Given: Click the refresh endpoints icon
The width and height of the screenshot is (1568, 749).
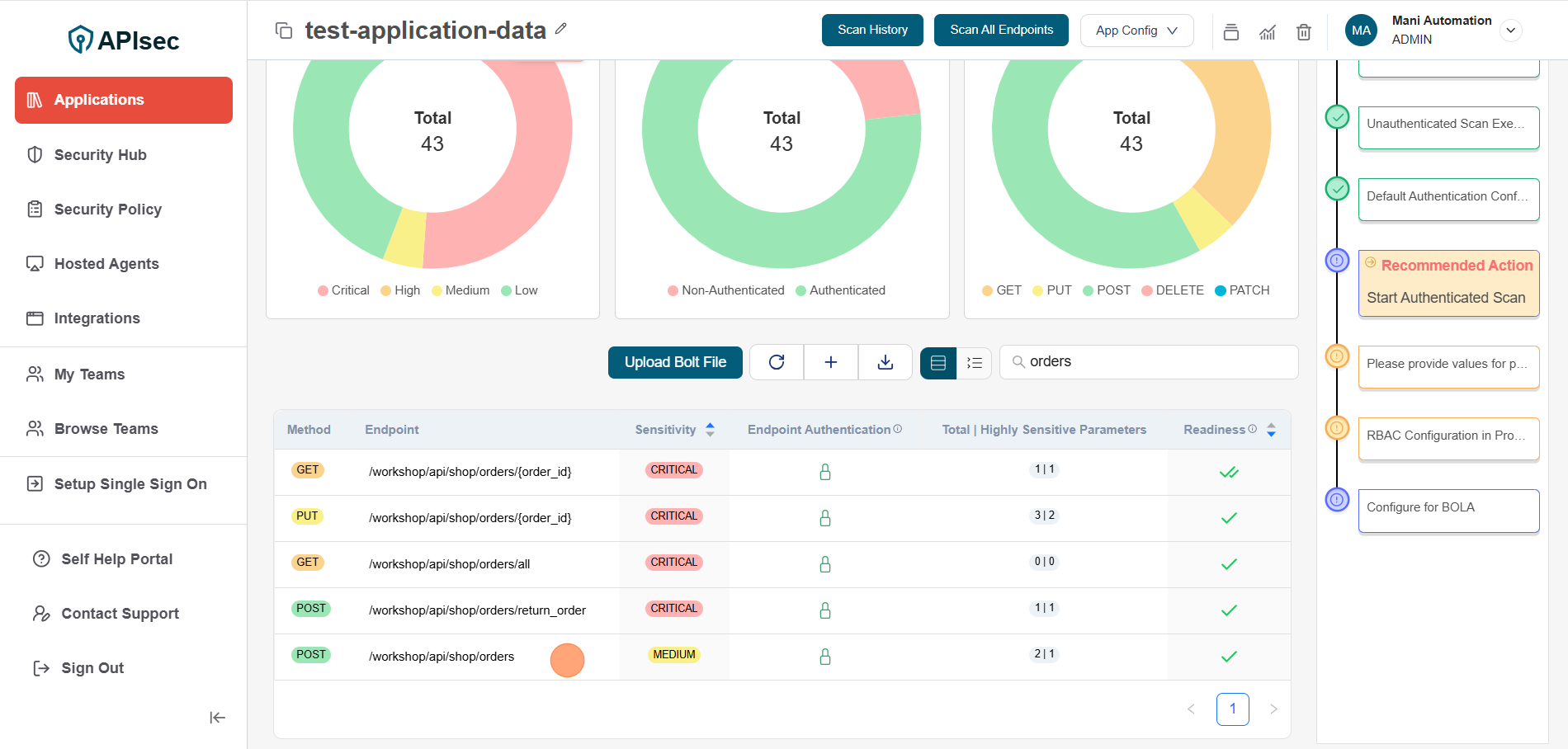Looking at the screenshot, I should pos(777,362).
